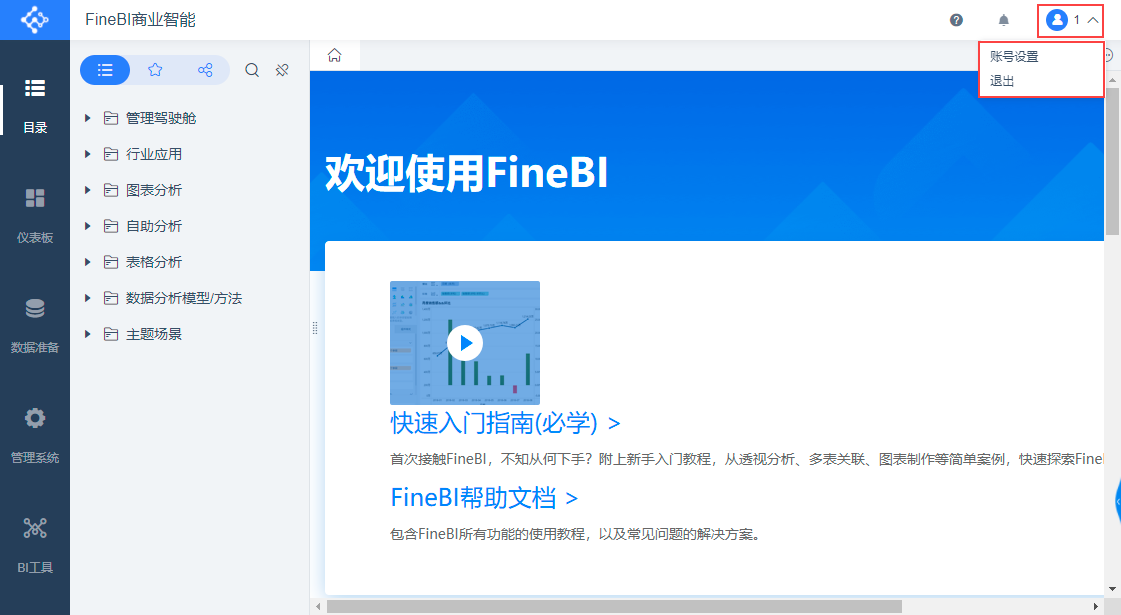
Task: Click the 管理驾驶舱 folder icon
Action: pyautogui.click(x=111, y=118)
